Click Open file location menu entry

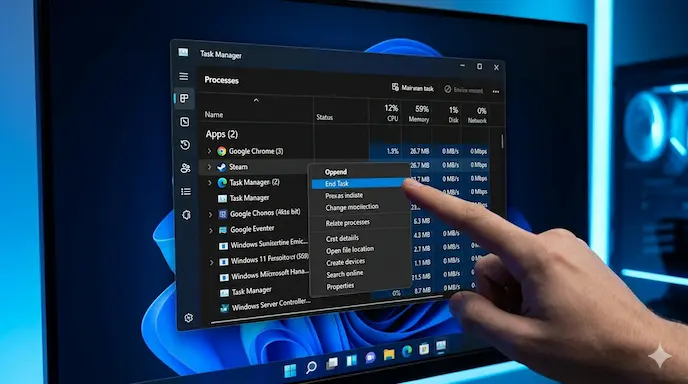tap(350, 250)
